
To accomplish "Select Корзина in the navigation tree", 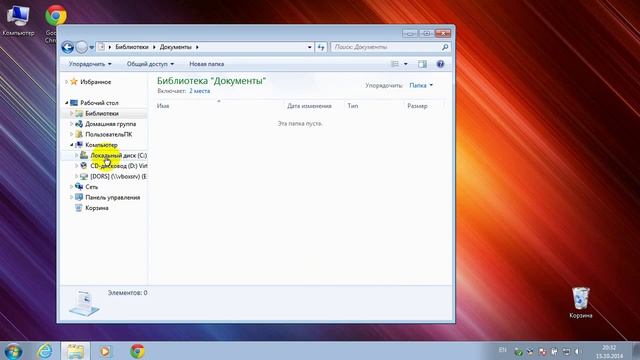I will coord(97,208).
